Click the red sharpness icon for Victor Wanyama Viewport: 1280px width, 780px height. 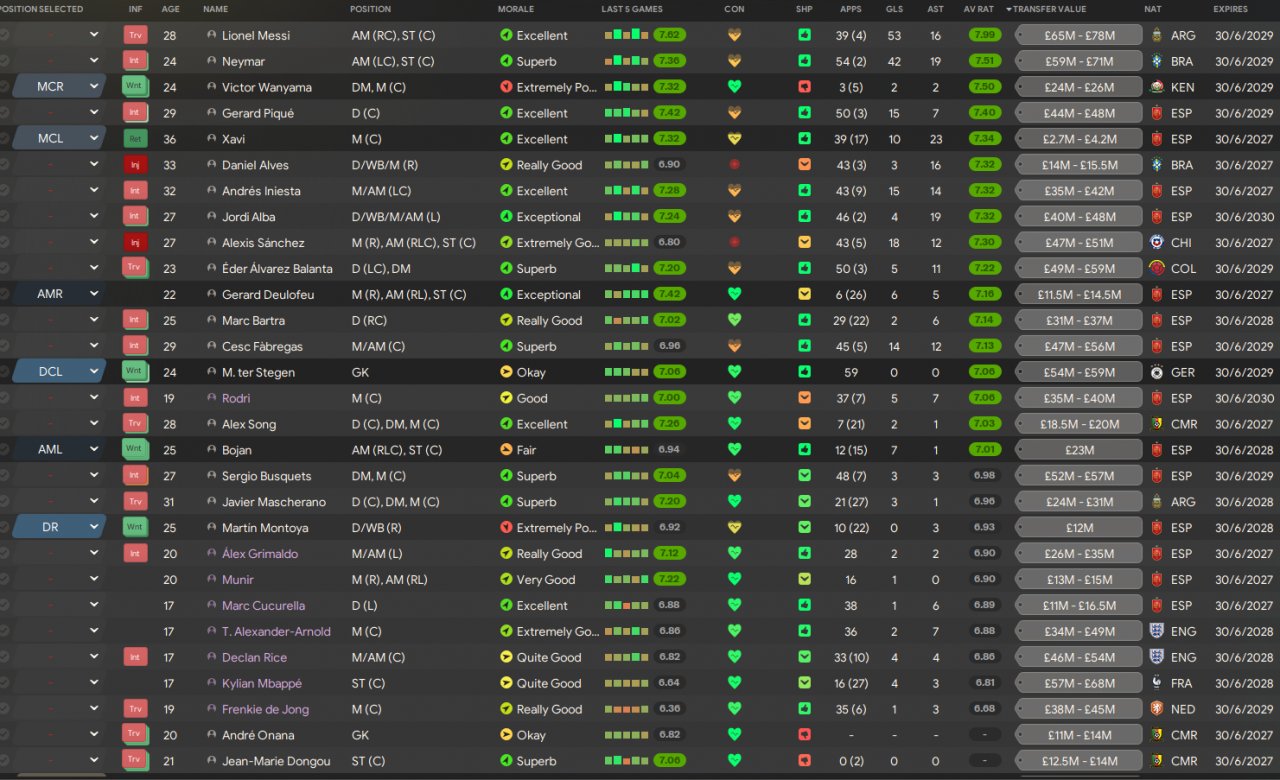805,87
